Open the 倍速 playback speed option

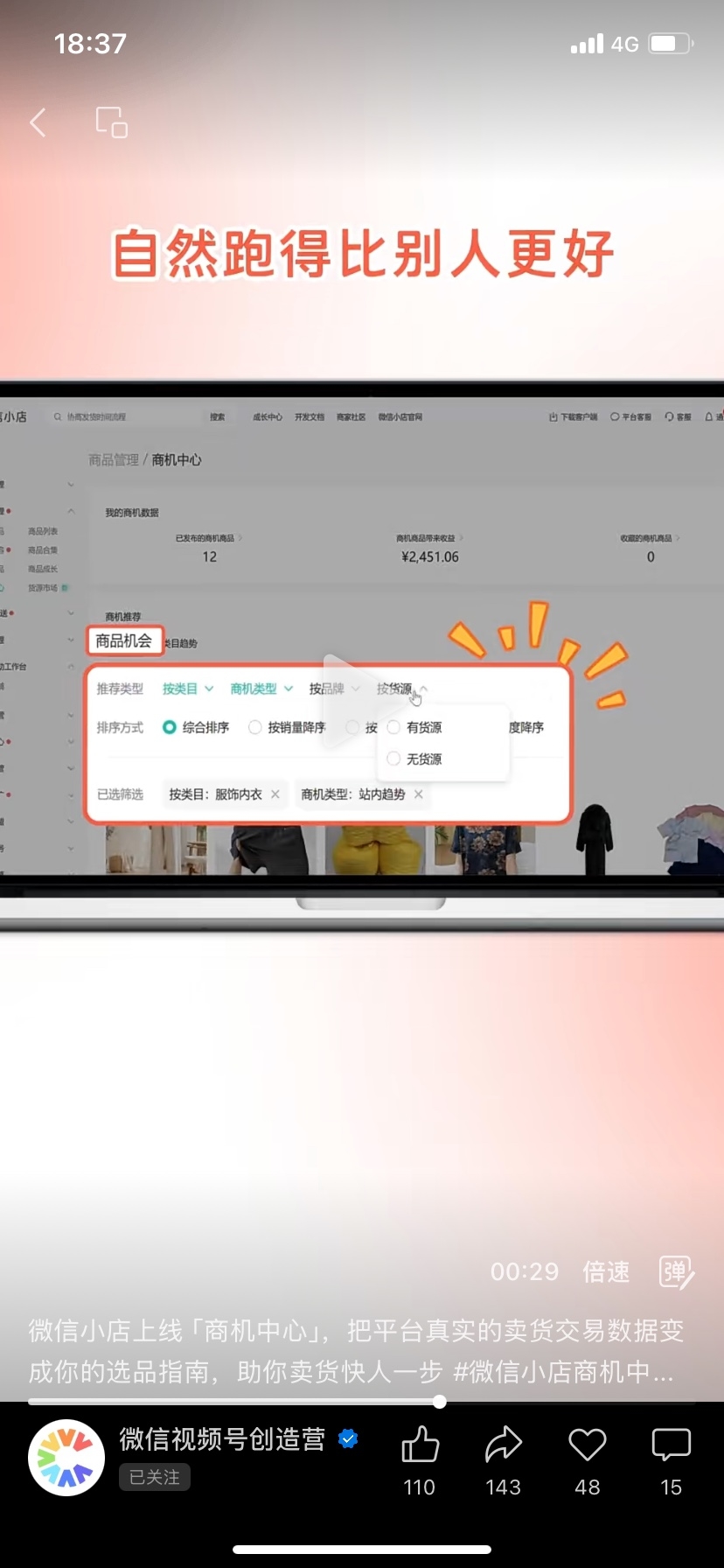606,1271
